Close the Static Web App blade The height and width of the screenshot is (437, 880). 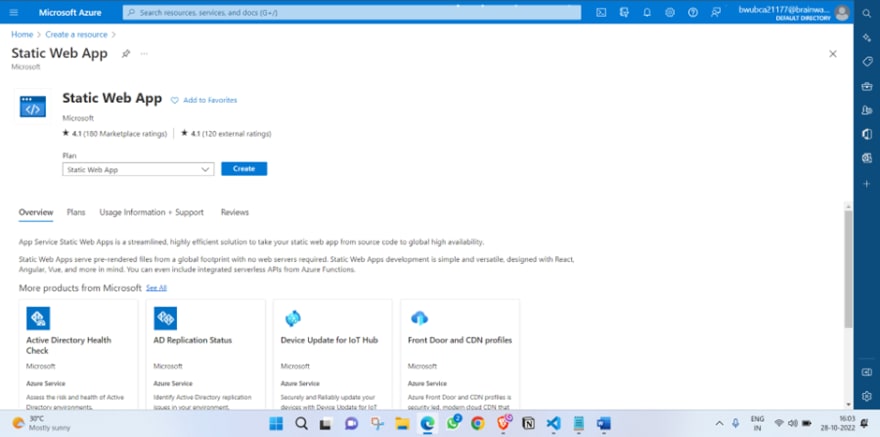pos(833,54)
